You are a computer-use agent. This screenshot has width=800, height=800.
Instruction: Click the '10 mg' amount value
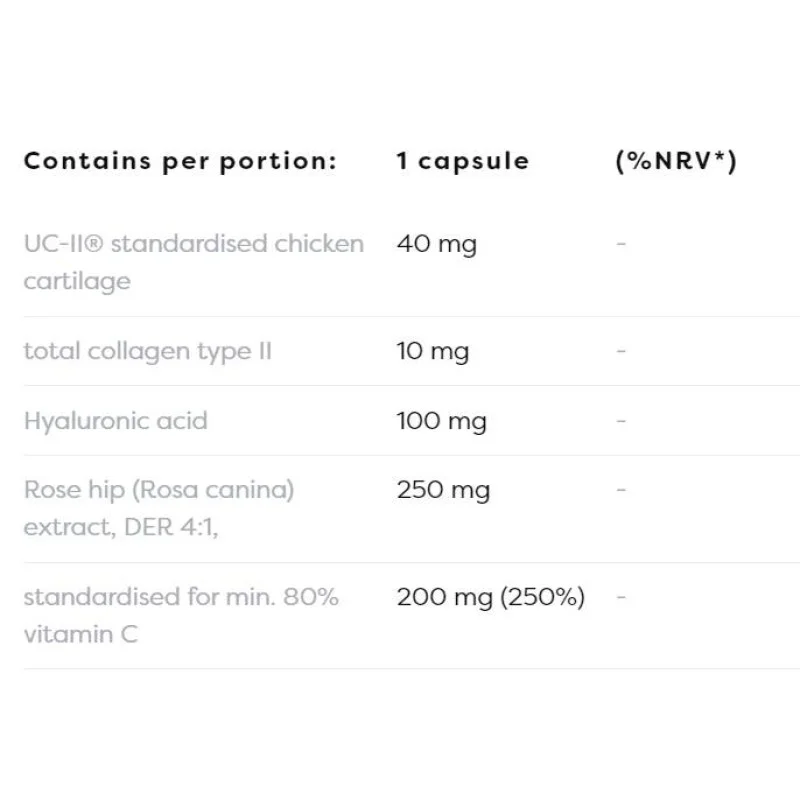pos(432,351)
